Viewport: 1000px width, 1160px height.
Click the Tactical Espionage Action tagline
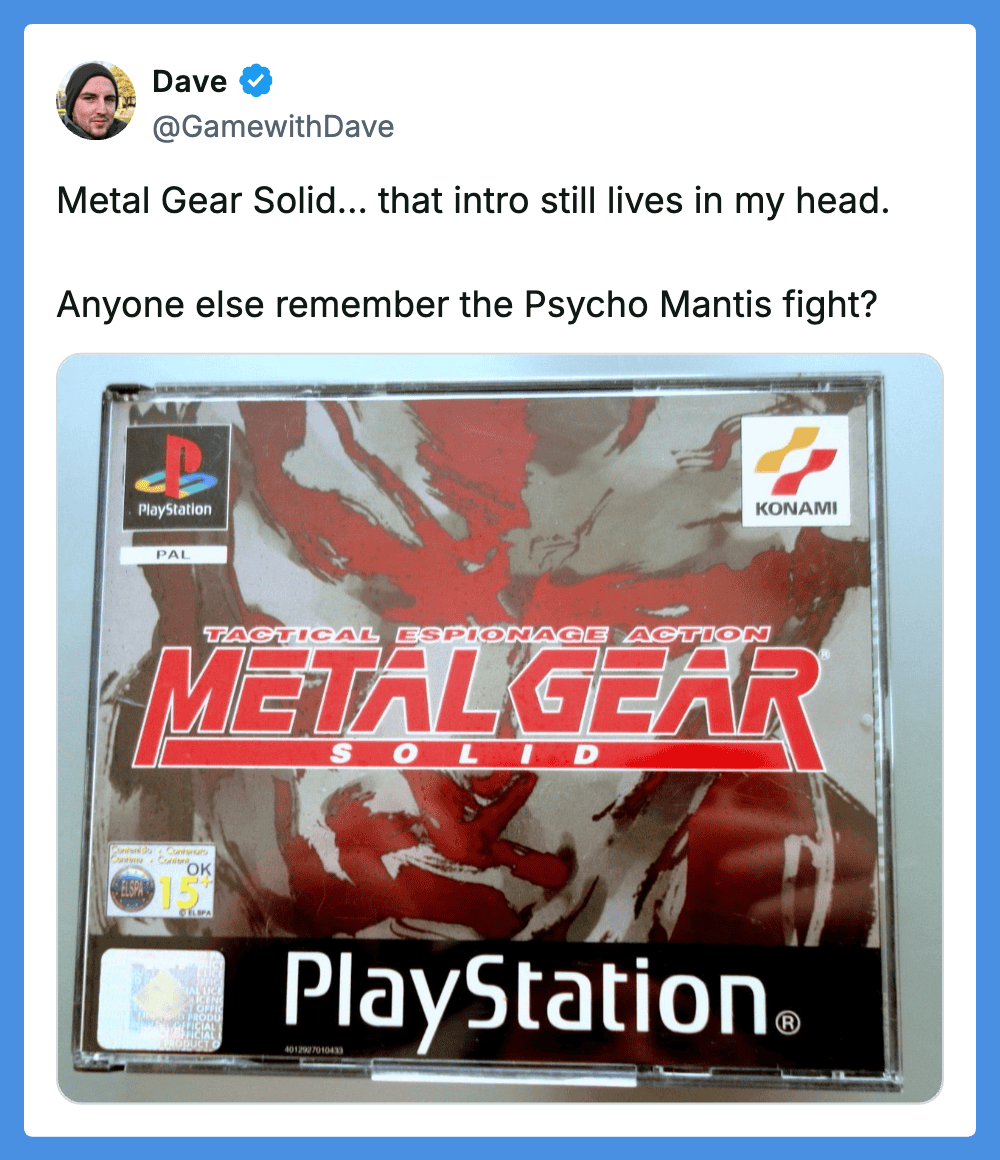[x=487, y=635]
